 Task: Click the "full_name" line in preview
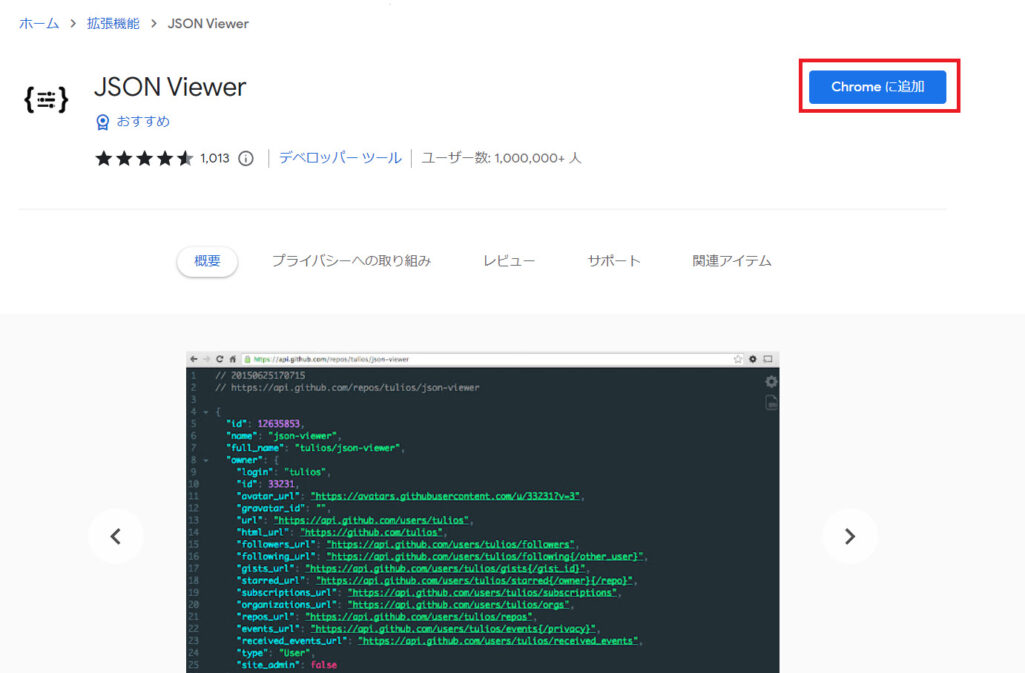pyautogui.click(x=316, y=448)
